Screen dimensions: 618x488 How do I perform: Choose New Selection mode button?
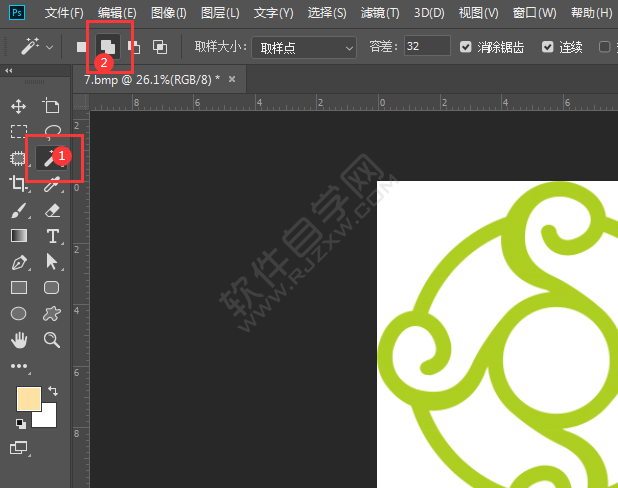(82, 47)
